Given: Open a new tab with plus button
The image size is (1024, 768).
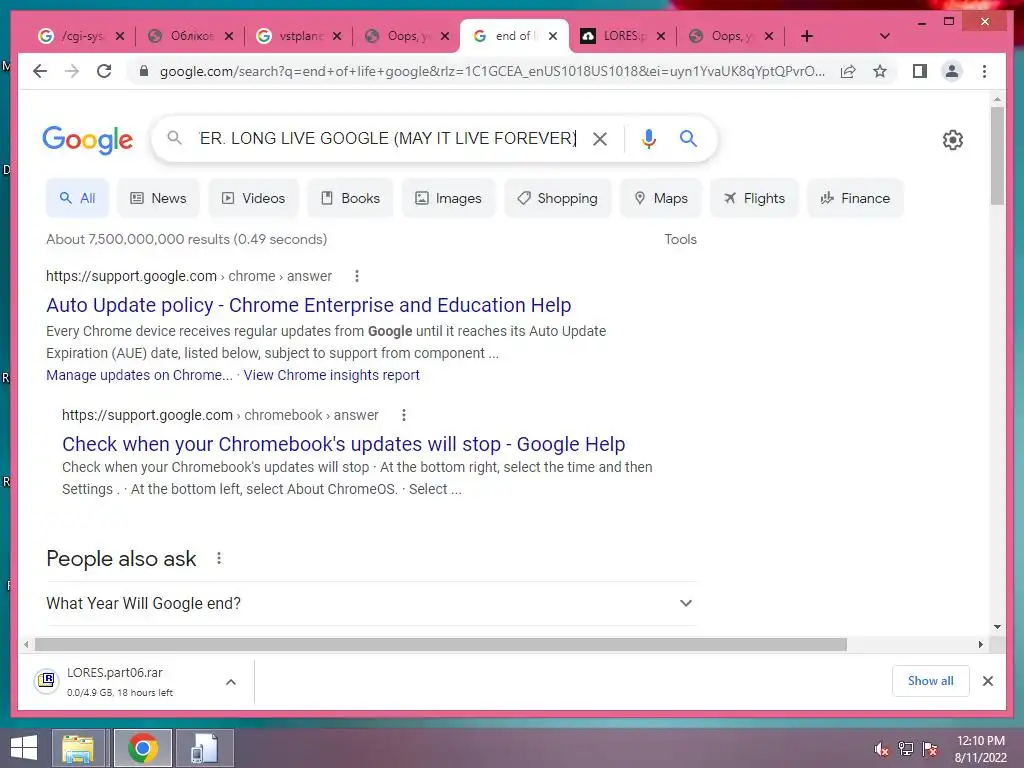Looking at the screenshot, I should (807, 36).
